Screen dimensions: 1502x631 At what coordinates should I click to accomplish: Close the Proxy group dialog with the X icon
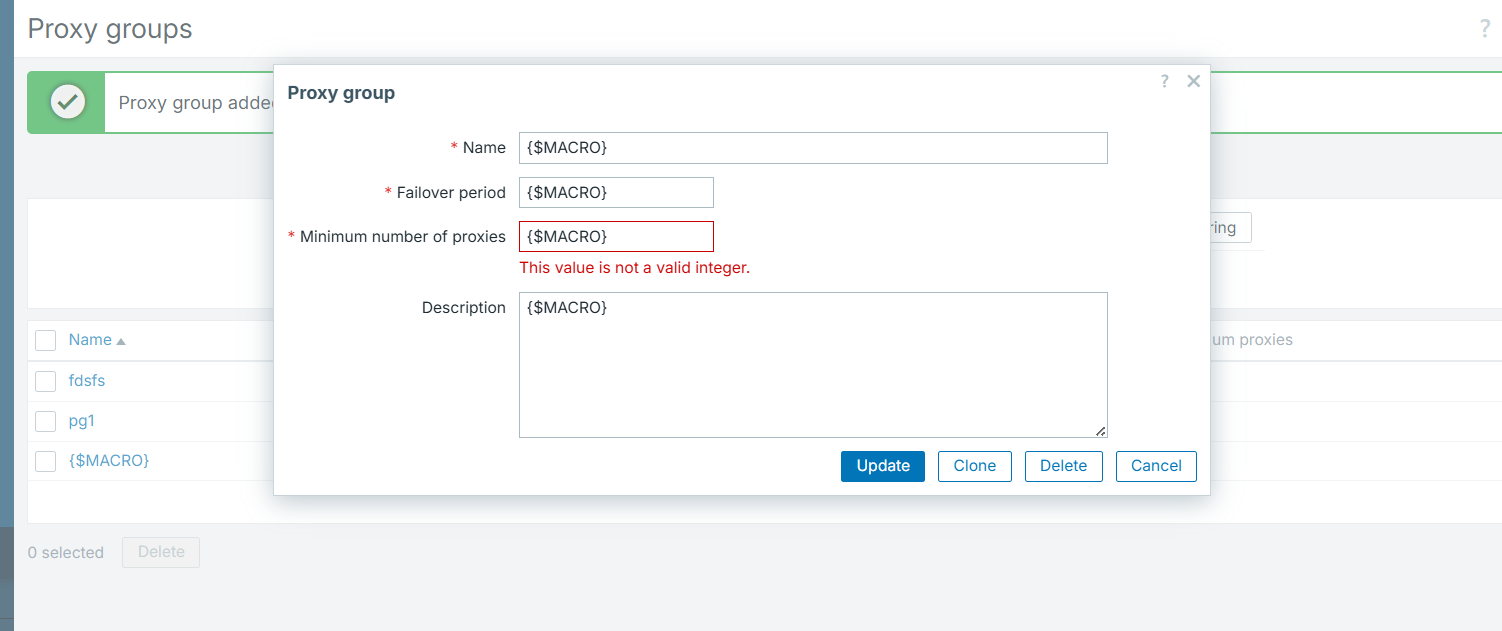click(1193, 82)
